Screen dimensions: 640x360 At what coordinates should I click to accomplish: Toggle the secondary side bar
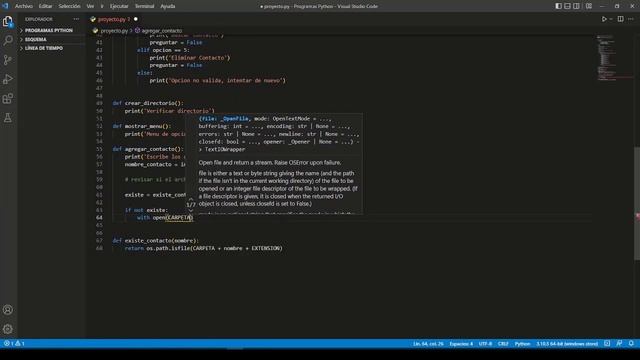576,6
